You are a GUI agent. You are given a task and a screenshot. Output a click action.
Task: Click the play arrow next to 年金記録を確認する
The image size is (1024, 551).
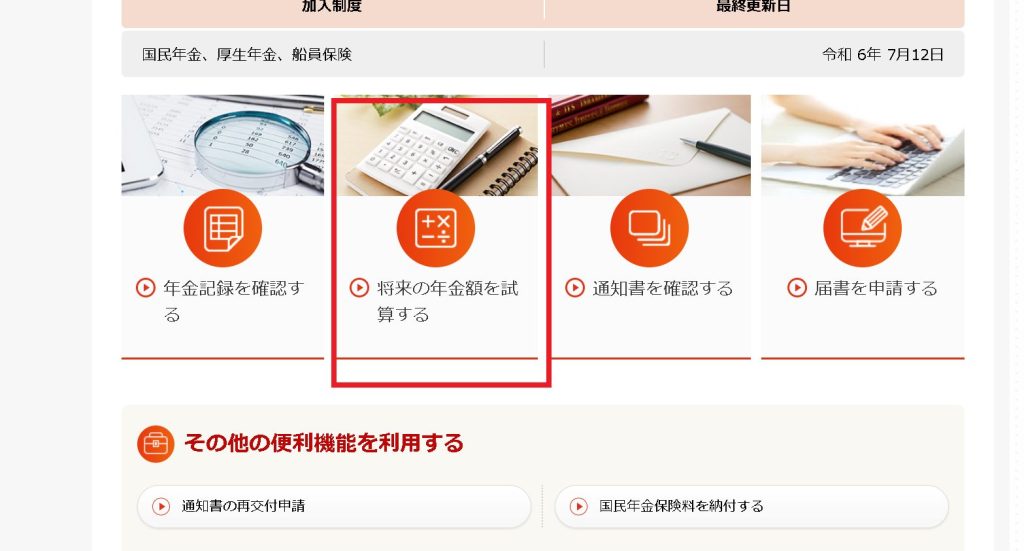click(146, 288)
